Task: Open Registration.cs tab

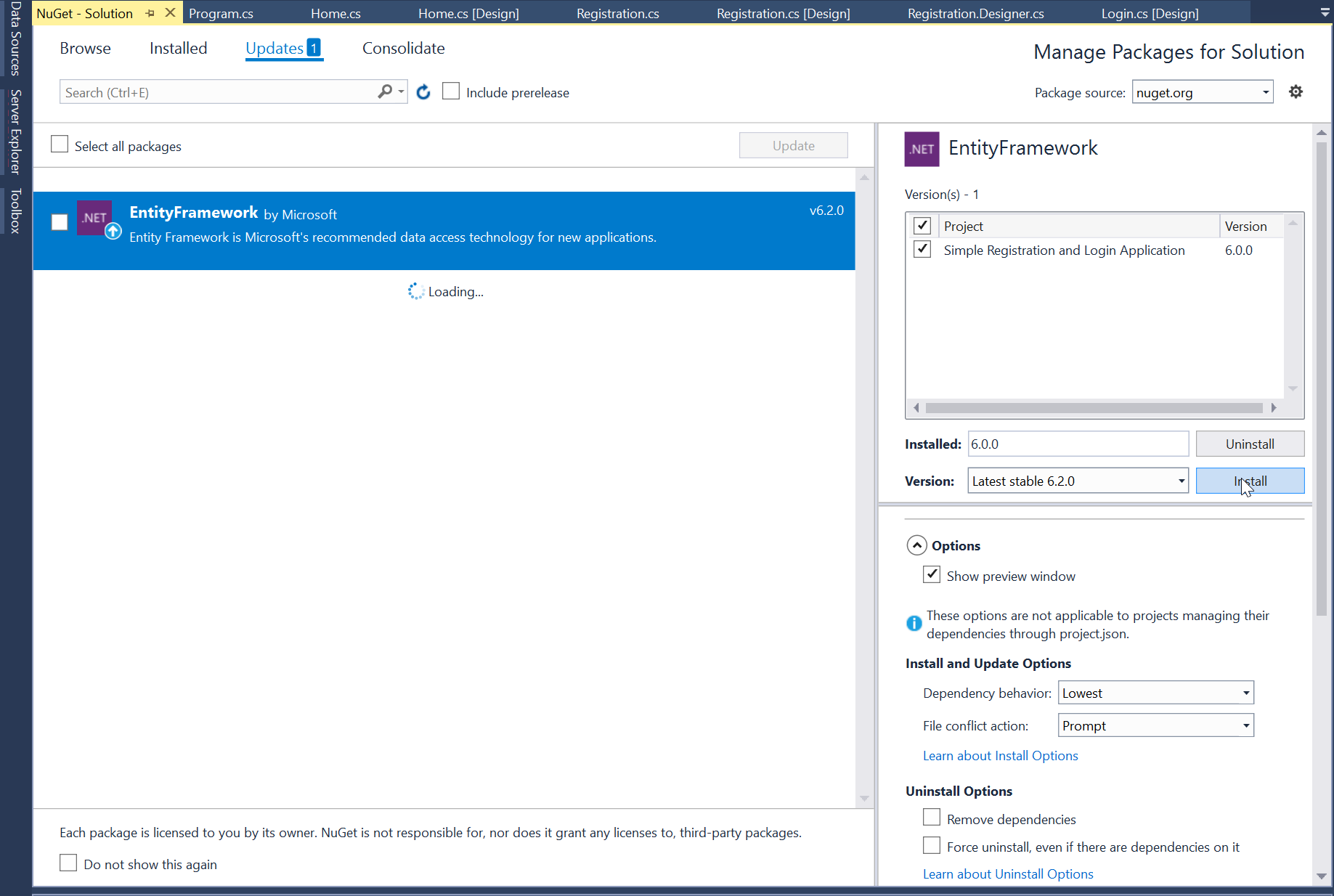Action: pyautogui.click(x=617, y=13)
